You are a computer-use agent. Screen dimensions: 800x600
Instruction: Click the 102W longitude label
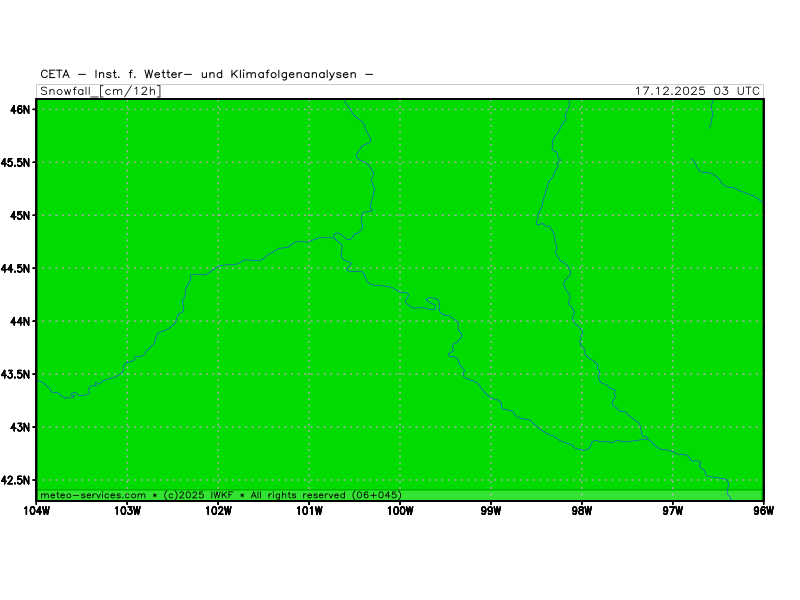[x=218, y=511]
